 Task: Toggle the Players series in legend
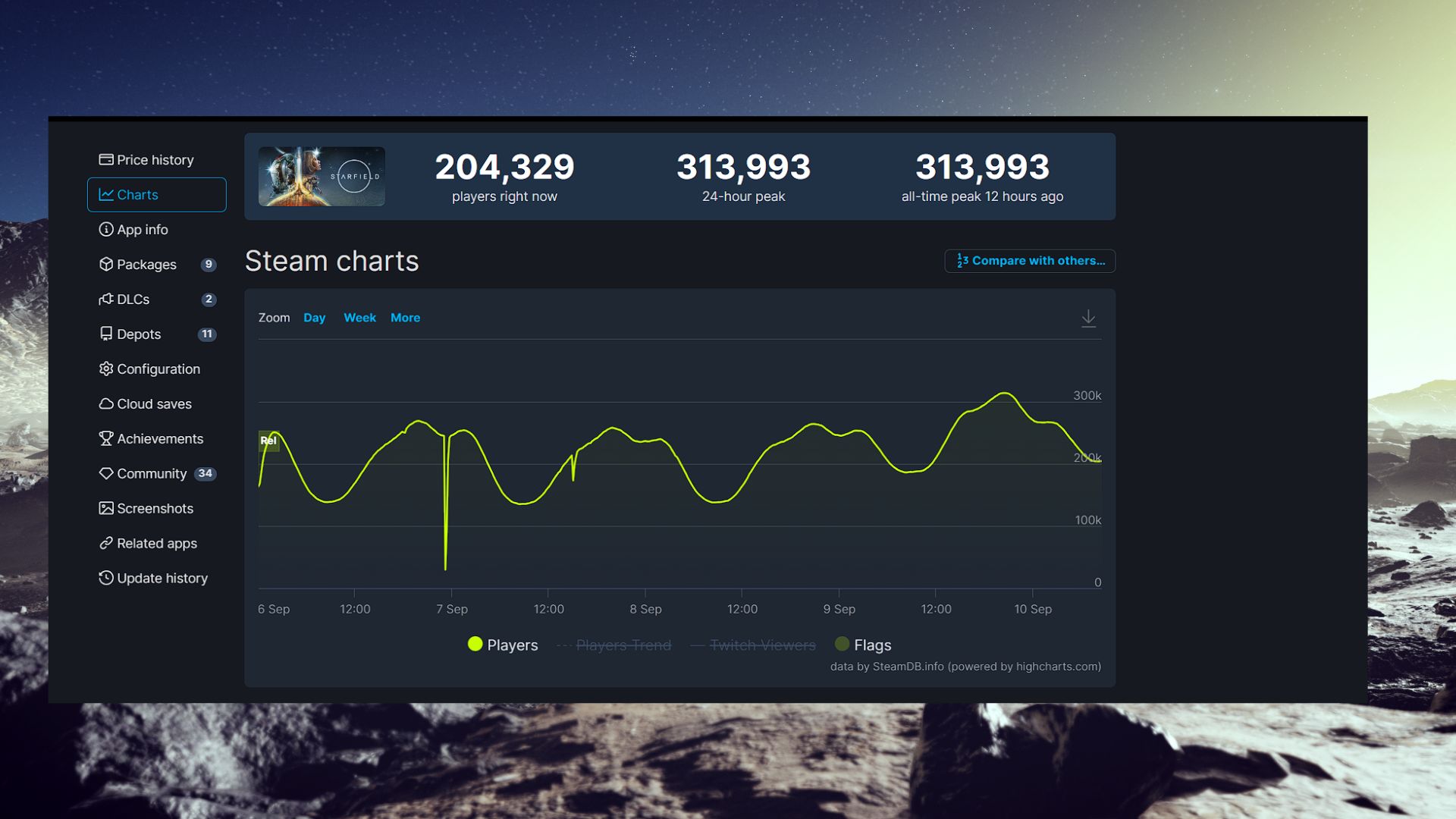click(x=503, y=645)
